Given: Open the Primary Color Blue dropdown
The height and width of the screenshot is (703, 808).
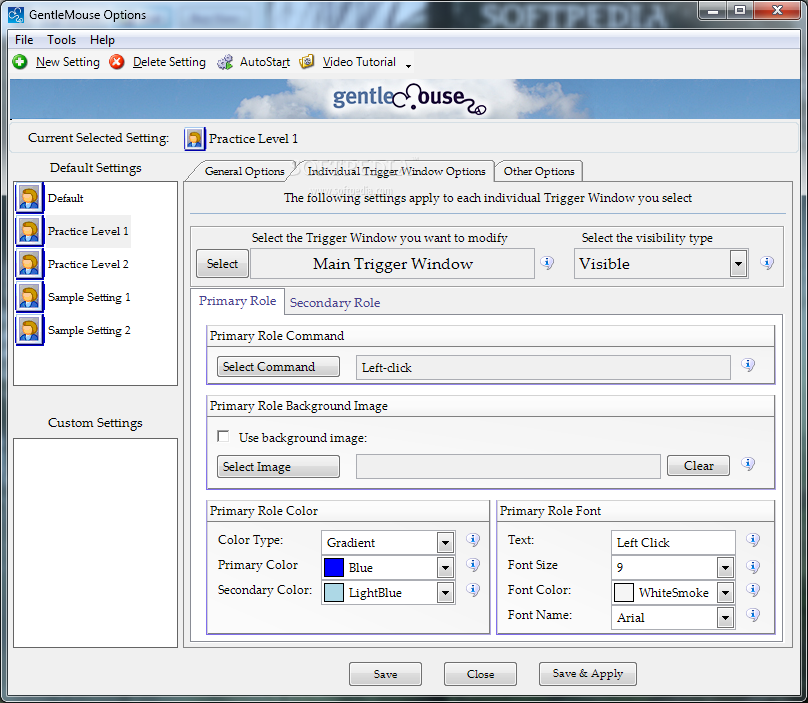Looking at the screenshot, I should coord(445,568).
